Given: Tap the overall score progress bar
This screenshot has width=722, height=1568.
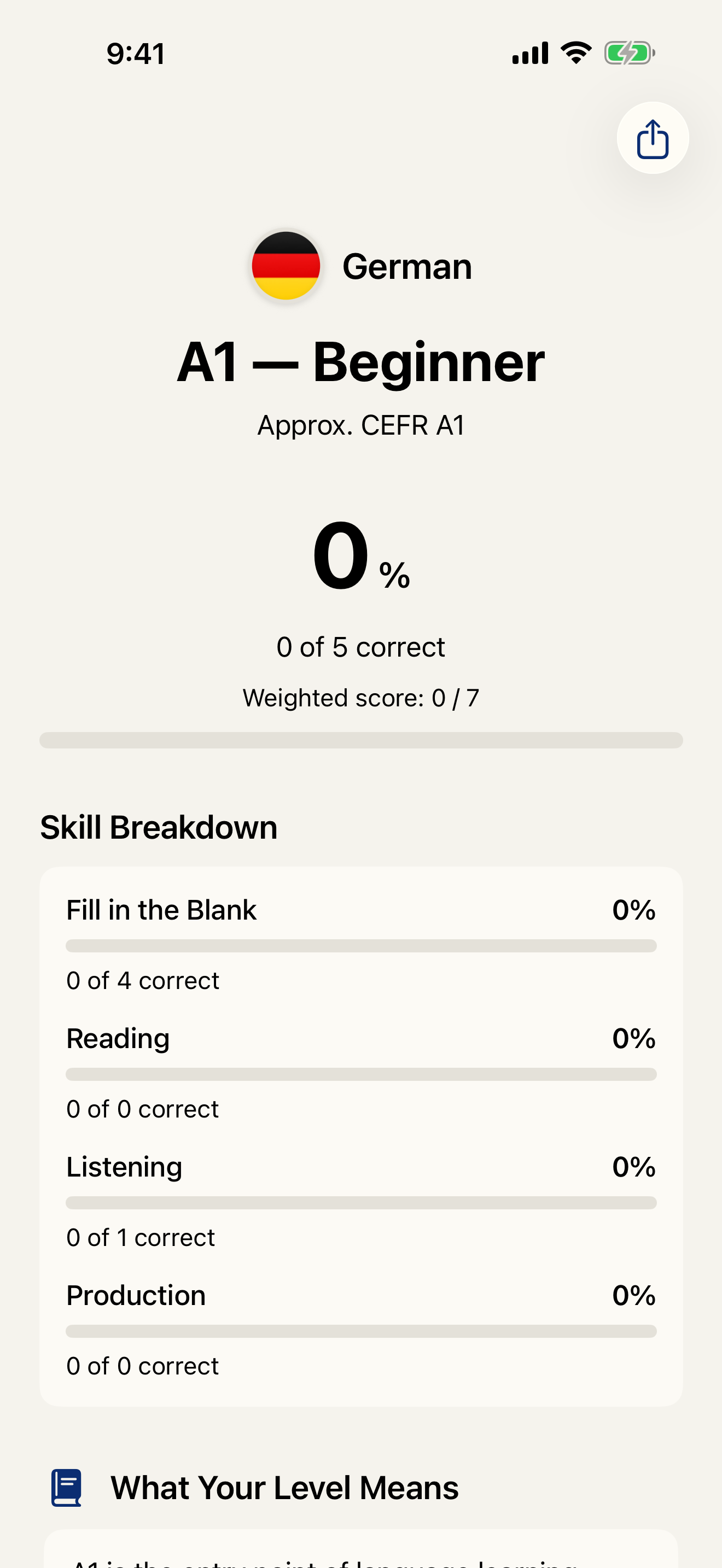Looking at the screenshot, I should pyautogui.click(x=361, y=740).
